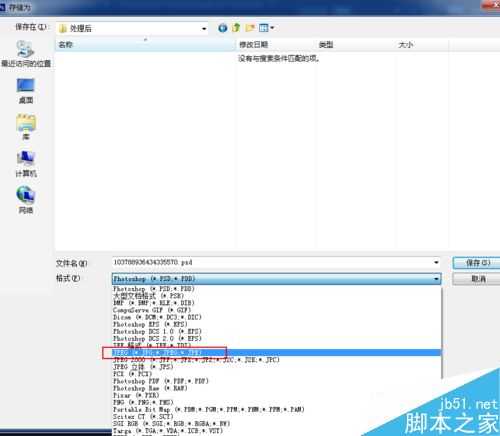The height and width of the screenshot is (436, 500).
Task: Collapse the Format dropdown arrow
Action: click(436, 279)
